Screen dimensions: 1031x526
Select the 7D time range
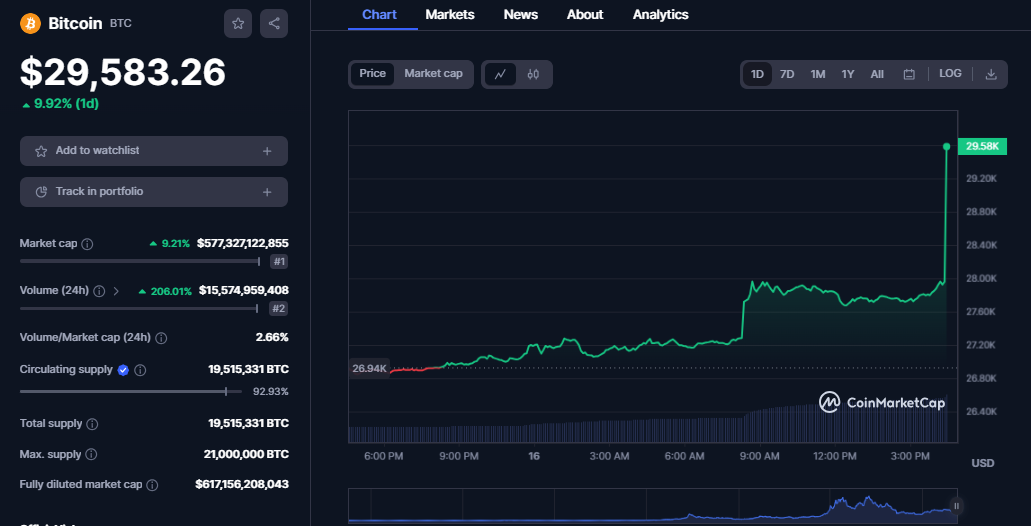pos(787,74)
